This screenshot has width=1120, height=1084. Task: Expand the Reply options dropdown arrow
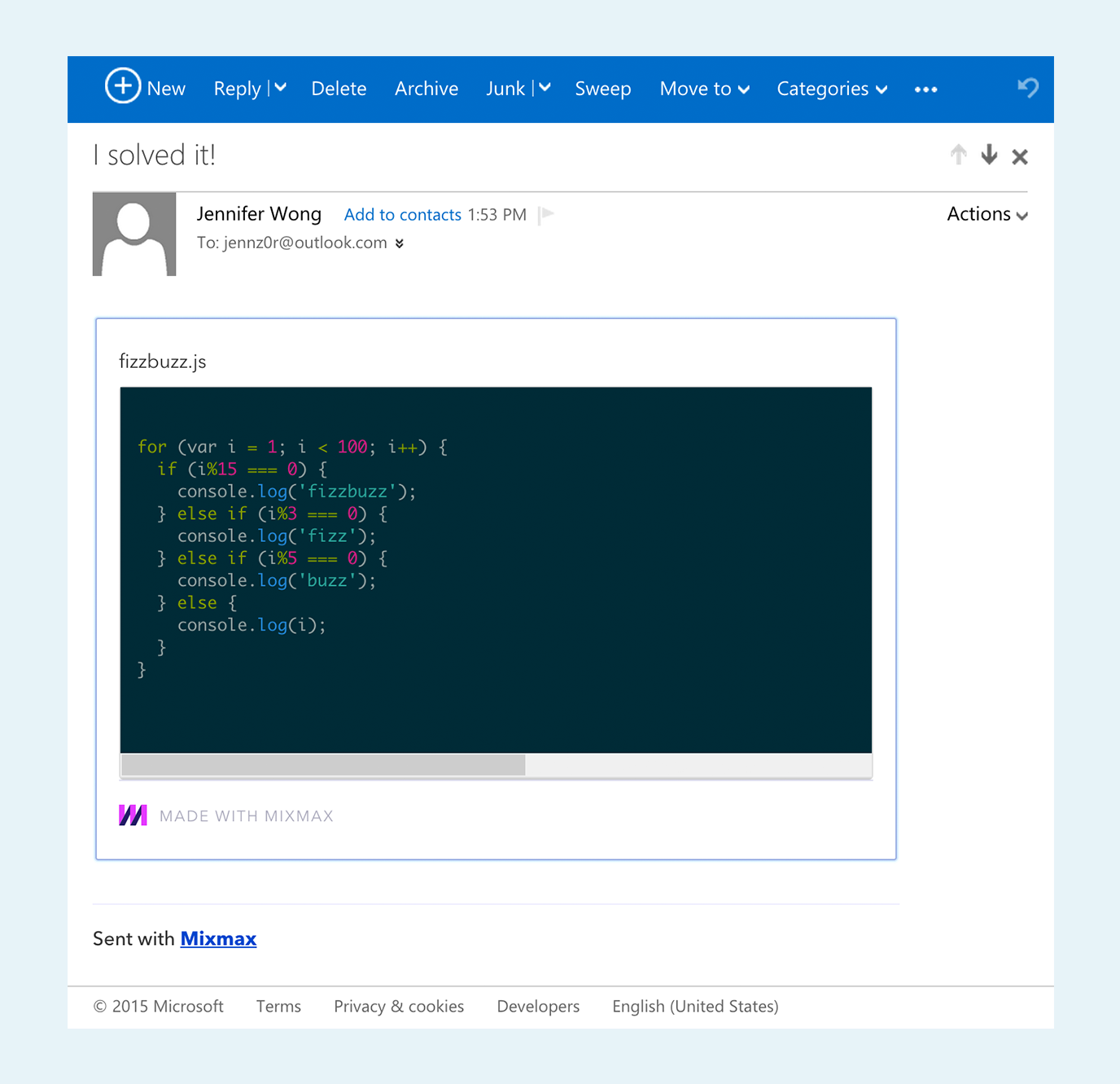tap(281, 88)
